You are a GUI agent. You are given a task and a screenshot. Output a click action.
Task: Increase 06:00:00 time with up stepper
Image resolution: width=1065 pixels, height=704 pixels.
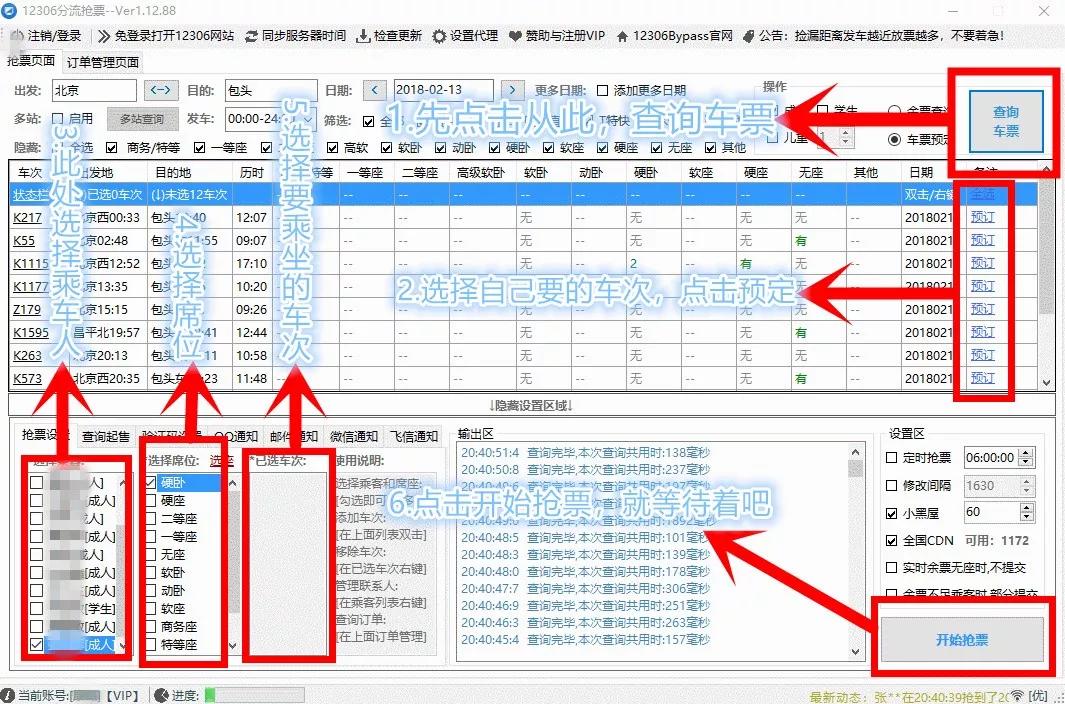tap(1025, 452)
